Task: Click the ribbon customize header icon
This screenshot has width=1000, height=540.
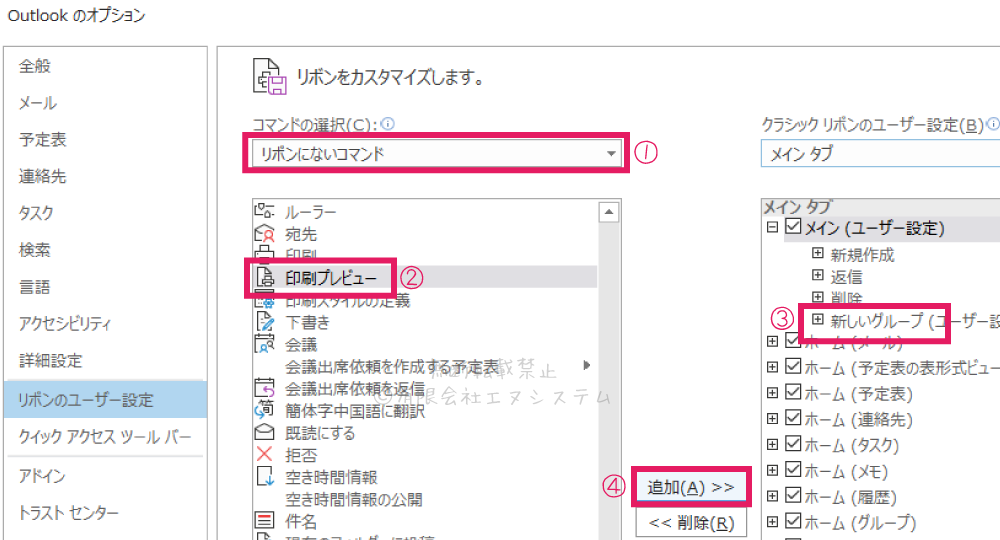Action: [270, 77]
